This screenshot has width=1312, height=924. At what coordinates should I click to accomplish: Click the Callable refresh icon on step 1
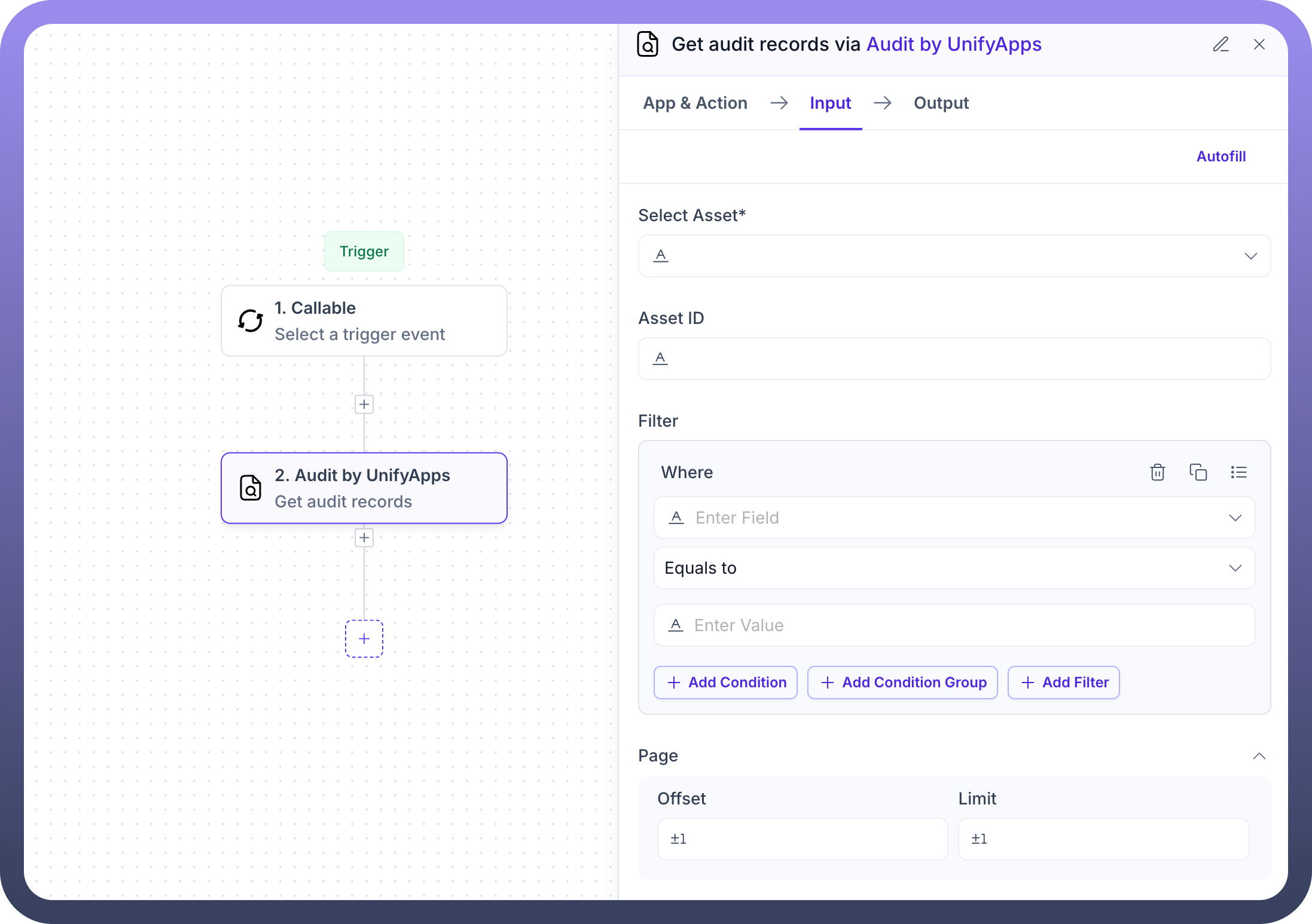251,321
